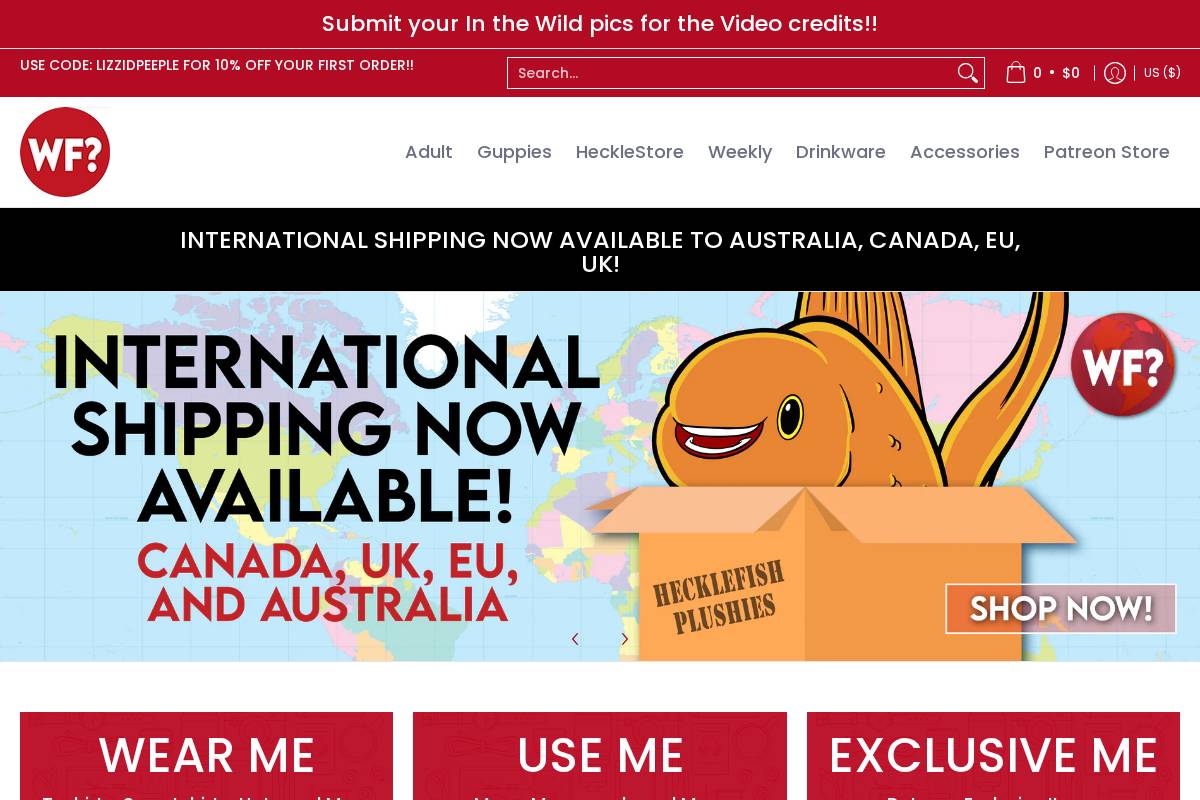Open the HeckleStore menu item
The image size is (1200, 800).
click(630, 152)
